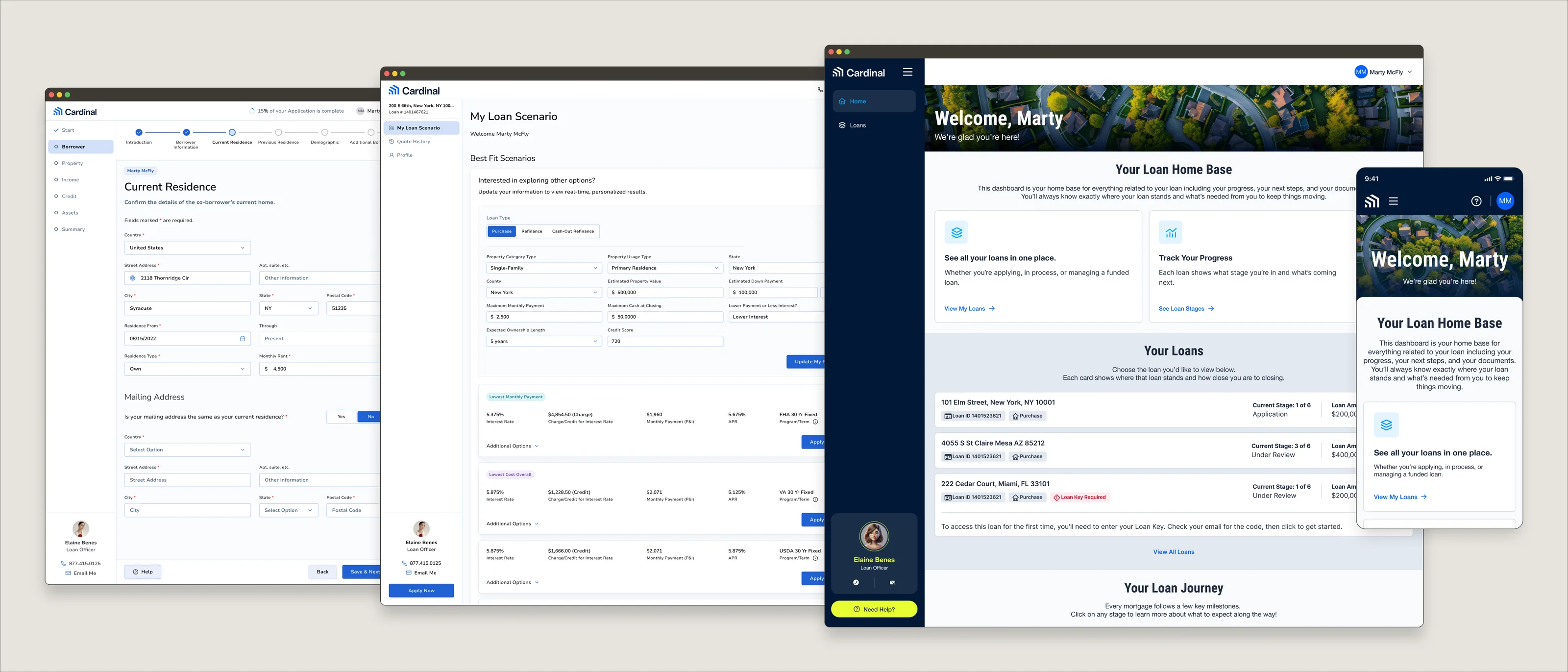Click the Credit Score field showing 720
The width and height of the screenshot is (1568, 672).
tap(665, 342)
